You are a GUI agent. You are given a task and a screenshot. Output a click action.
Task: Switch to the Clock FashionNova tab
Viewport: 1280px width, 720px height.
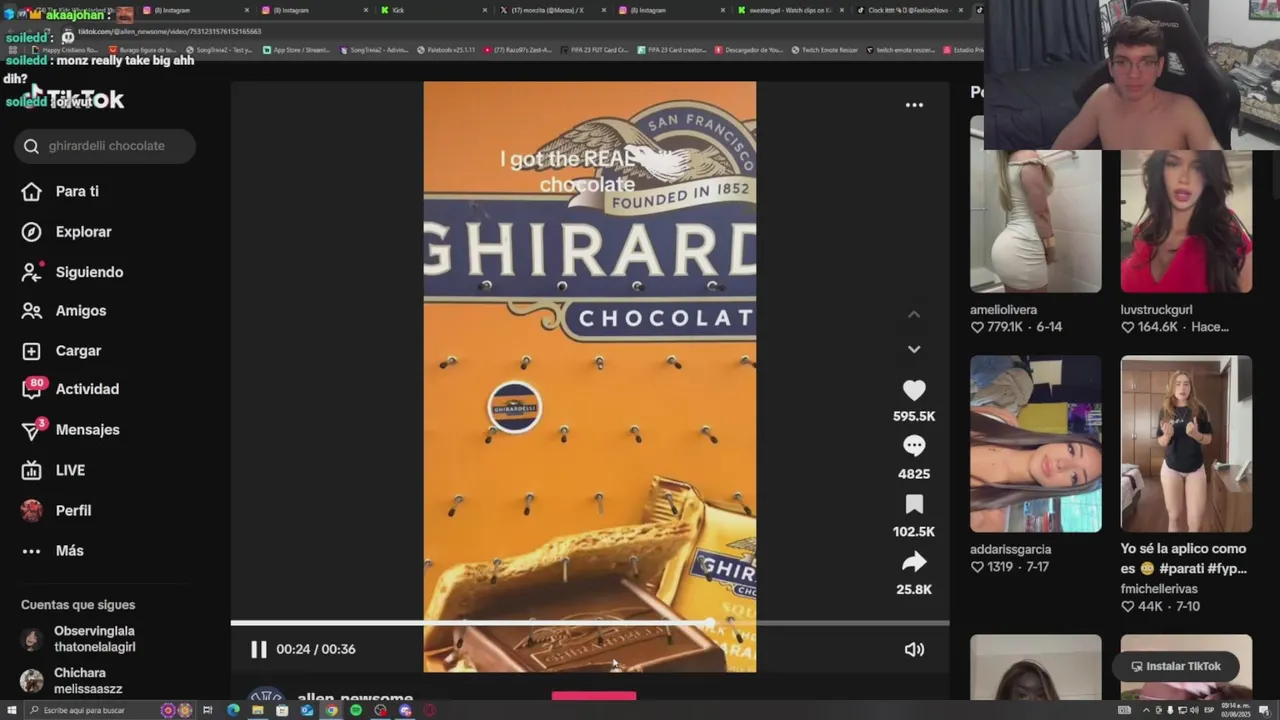[x=908, y=10]
